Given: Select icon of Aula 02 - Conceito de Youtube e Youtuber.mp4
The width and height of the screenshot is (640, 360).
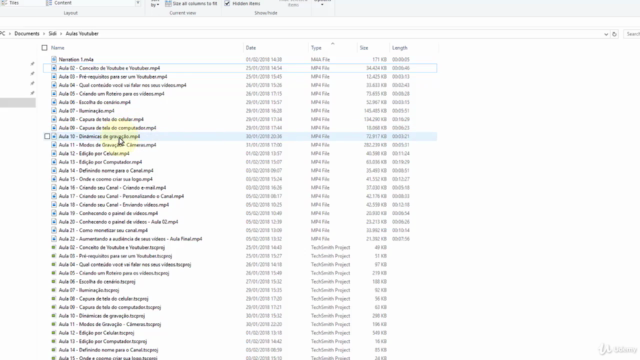Looking at the screenshot, I should 54,68.
